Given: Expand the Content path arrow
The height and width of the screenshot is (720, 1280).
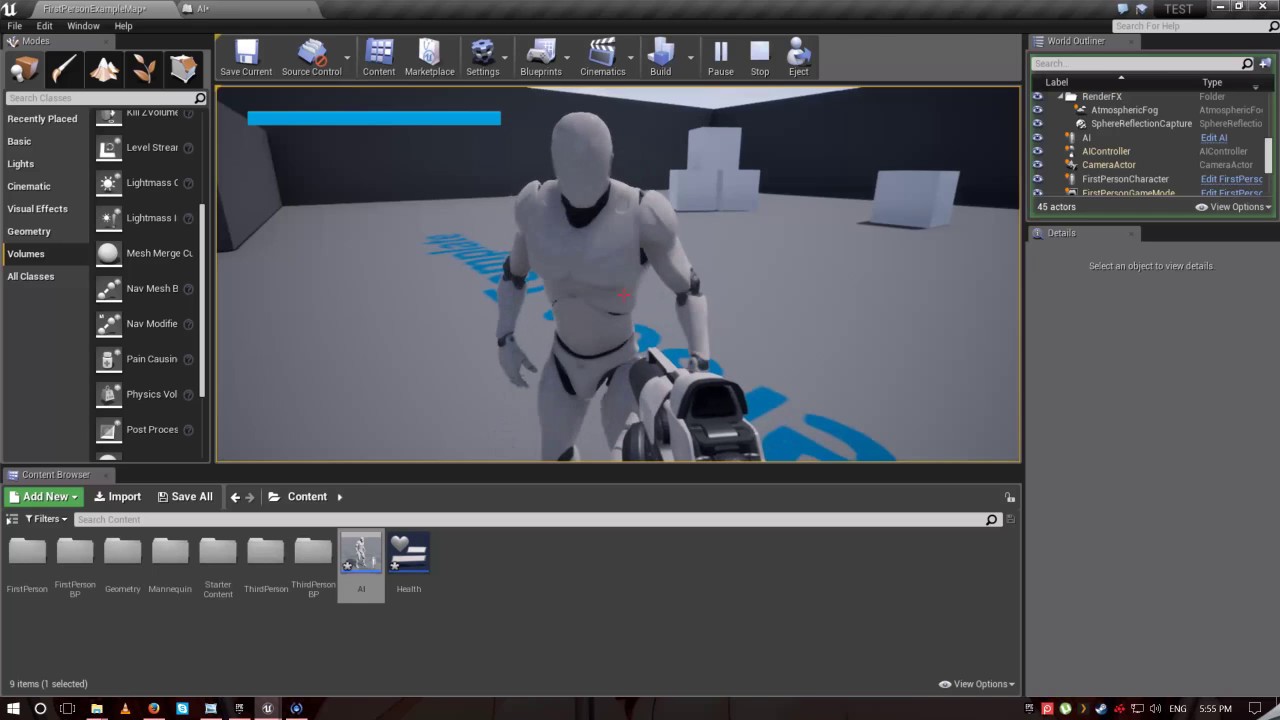Looking at the screenshot, I should 339,497.
